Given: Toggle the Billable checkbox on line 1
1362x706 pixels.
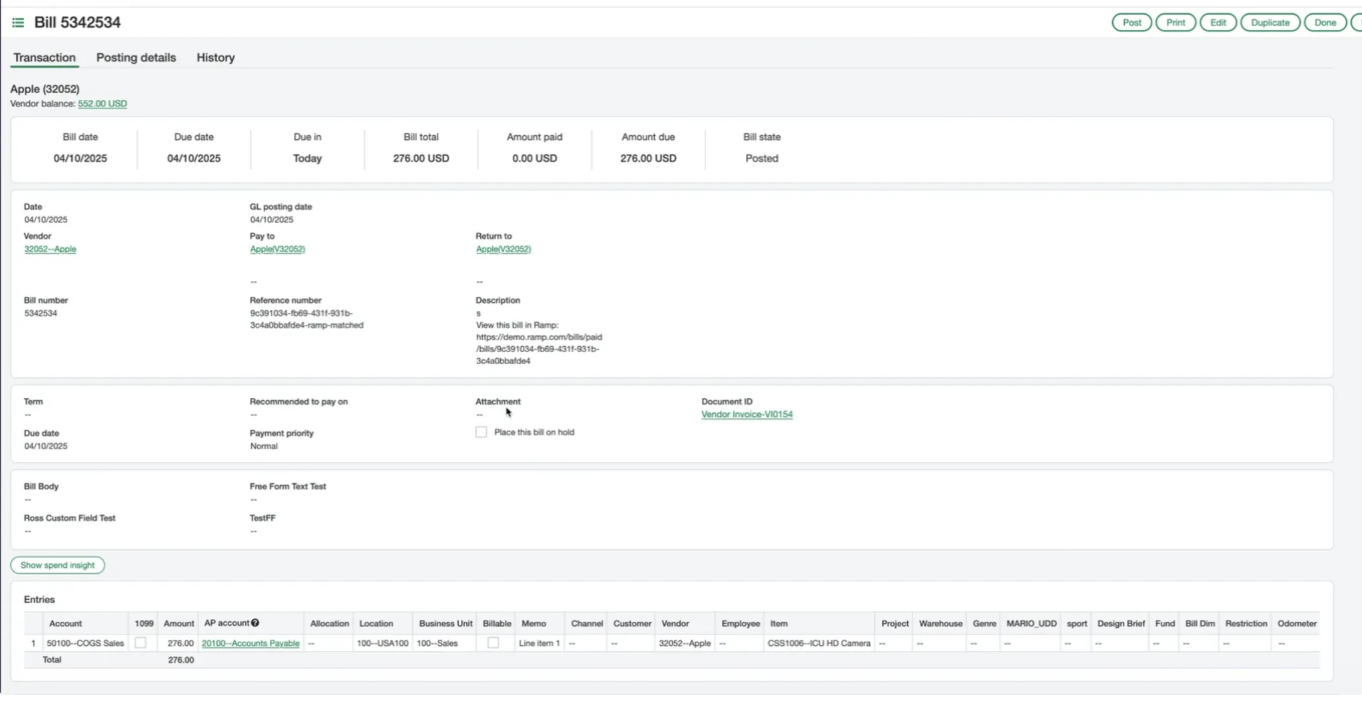Looking at the screenshot, I should pos(493,643).
